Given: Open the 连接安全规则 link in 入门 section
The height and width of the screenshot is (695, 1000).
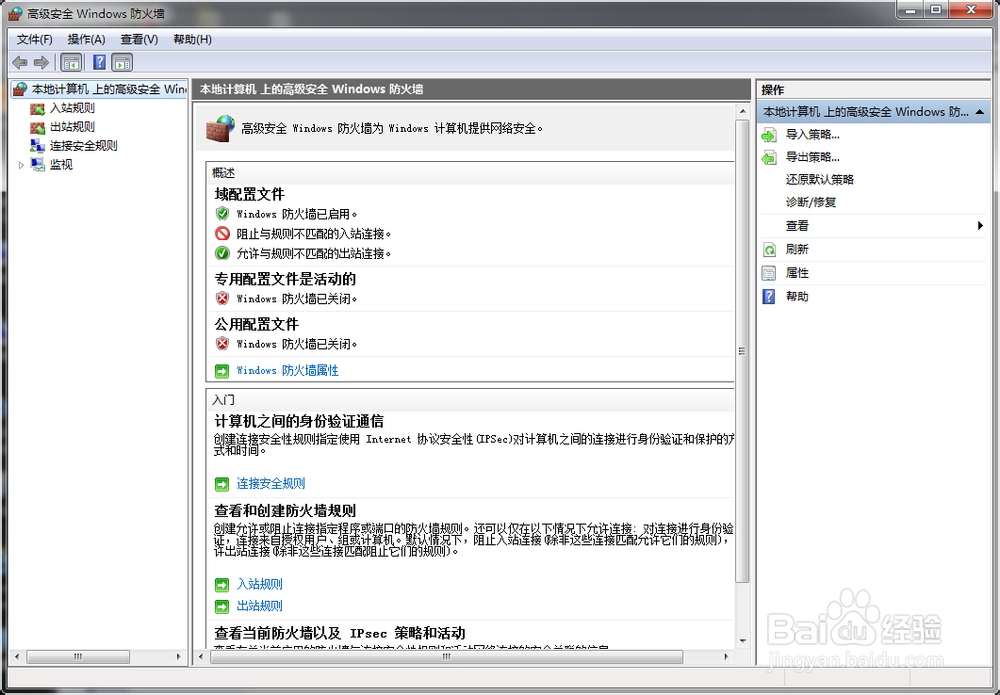Looking at the screenshot, I should (271, 484).
